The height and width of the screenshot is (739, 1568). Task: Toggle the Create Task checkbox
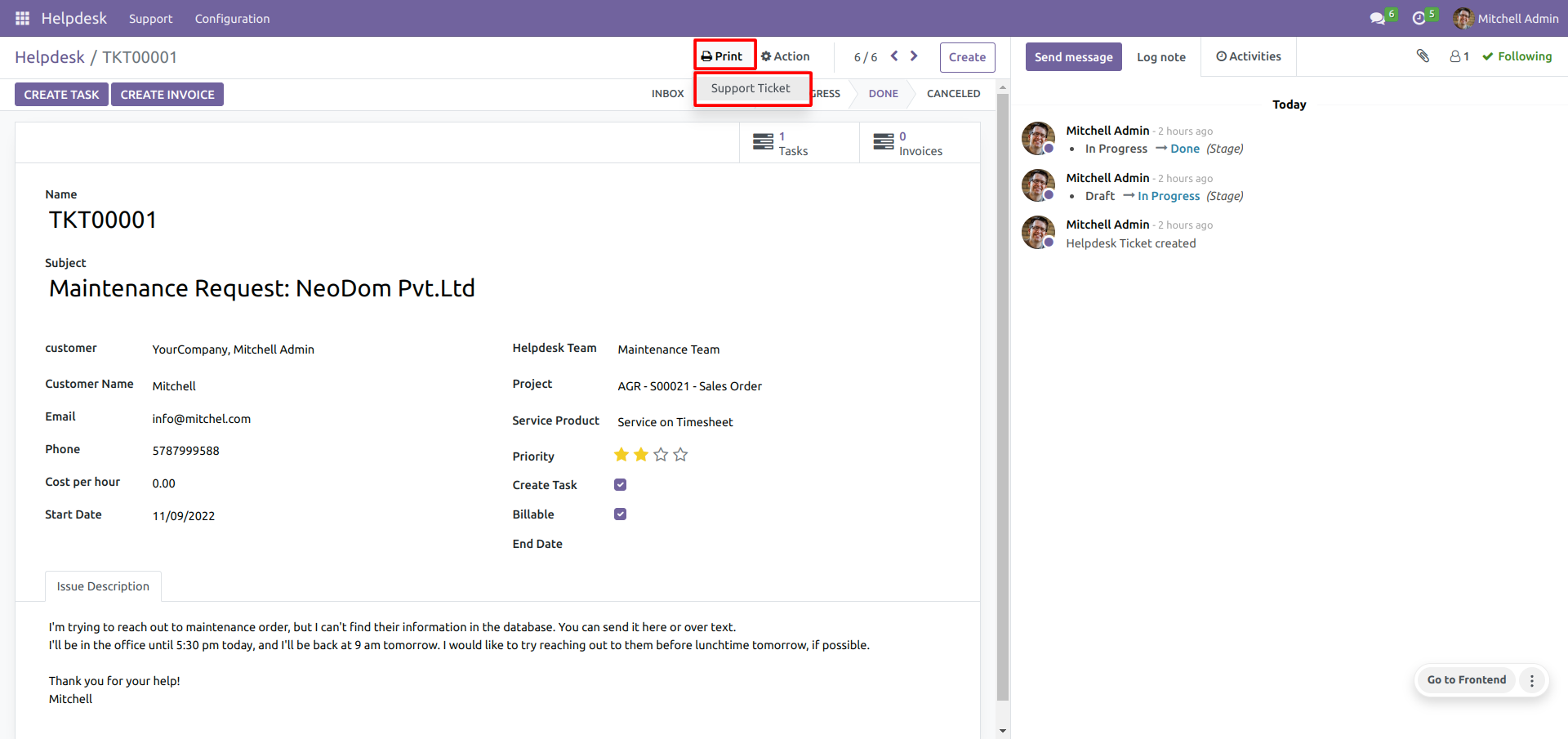click(620, 485)
